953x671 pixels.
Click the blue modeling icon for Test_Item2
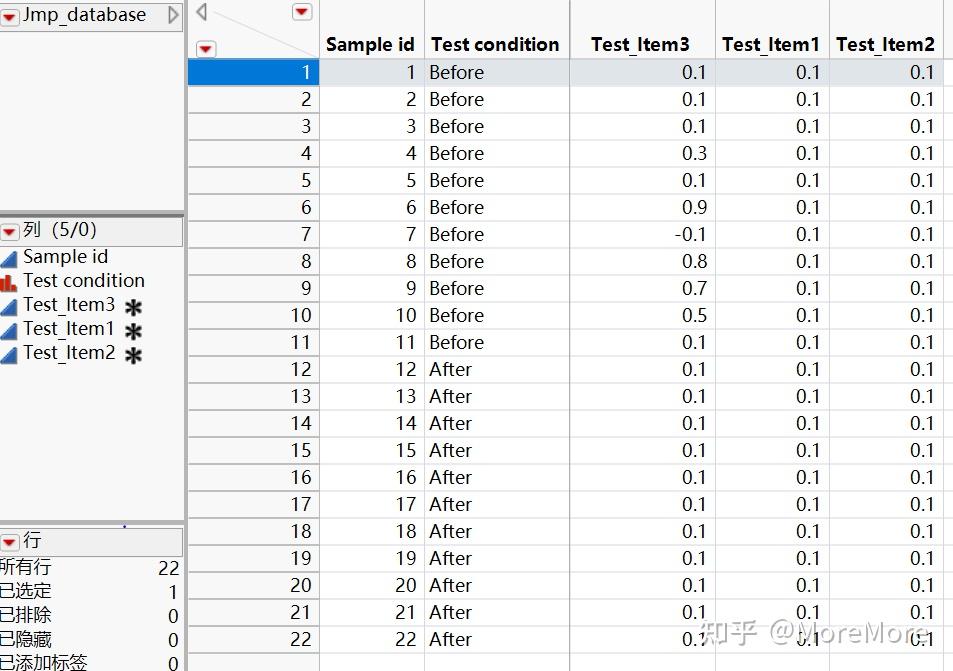pyautogui.click(x=9, y=353)
